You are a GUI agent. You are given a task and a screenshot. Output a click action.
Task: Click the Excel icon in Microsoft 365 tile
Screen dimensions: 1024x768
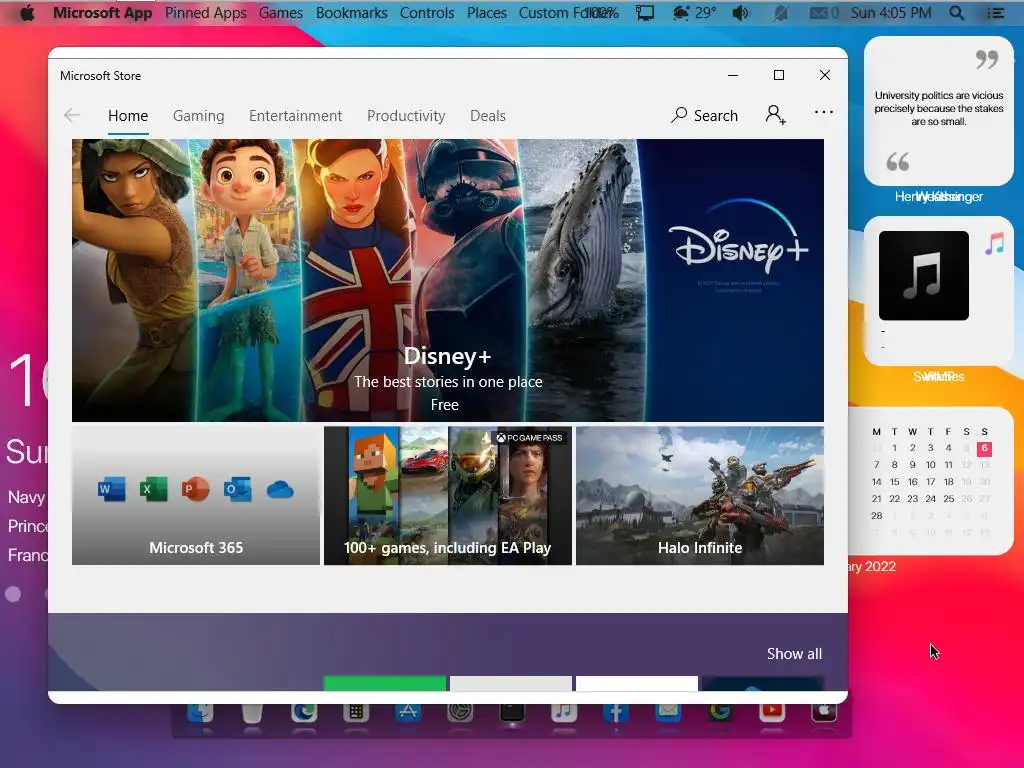(x=153, y=489)
